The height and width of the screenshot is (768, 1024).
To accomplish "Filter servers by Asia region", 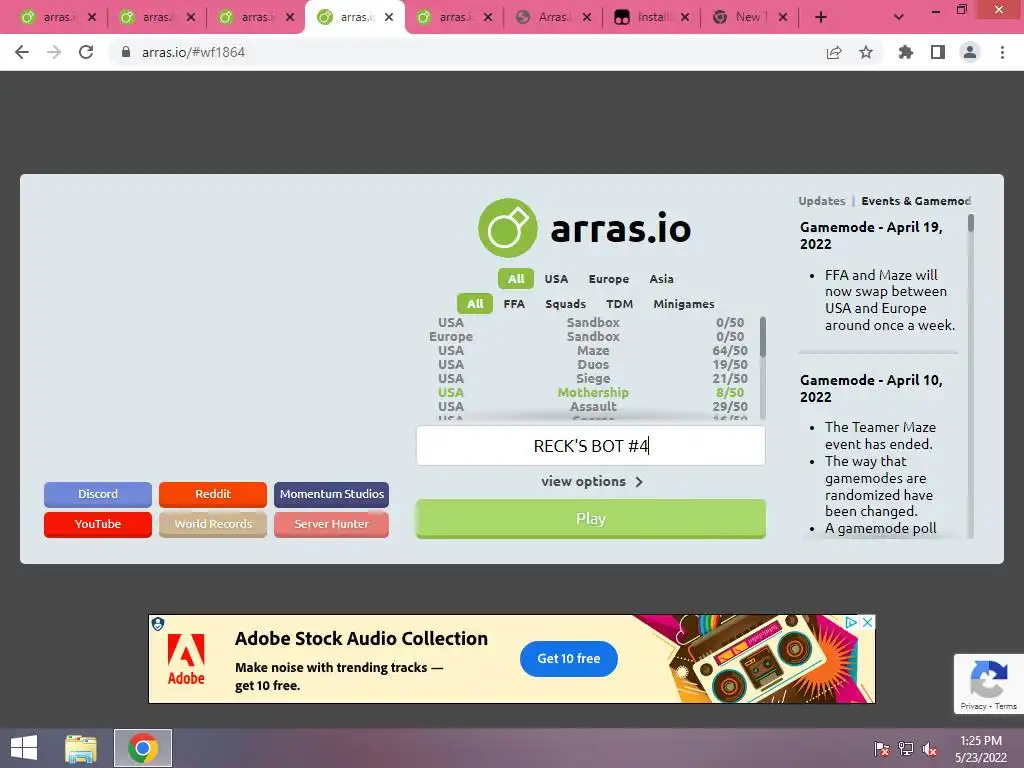I will 661,279.
